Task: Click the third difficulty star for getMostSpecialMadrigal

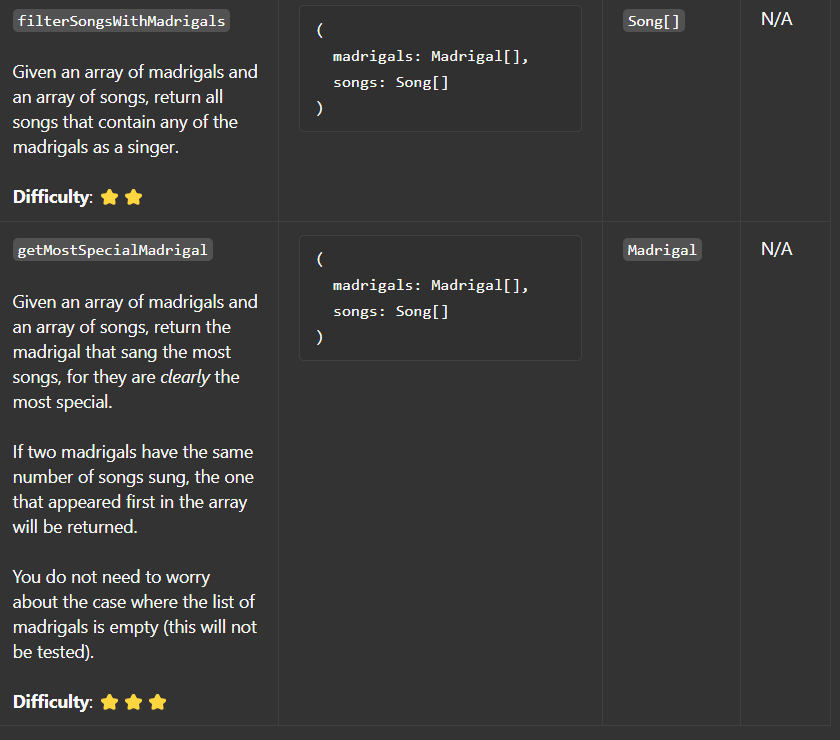Action: (157, 701)
